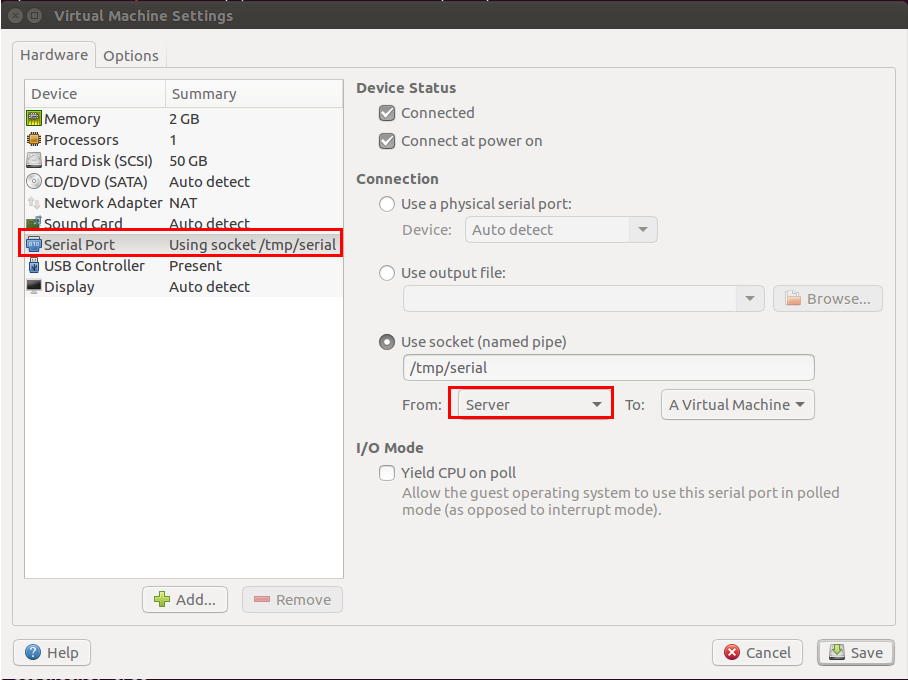Click the Network Adapter icon
908x680 pixels.
pyautogui.click(x=34, y=203)
